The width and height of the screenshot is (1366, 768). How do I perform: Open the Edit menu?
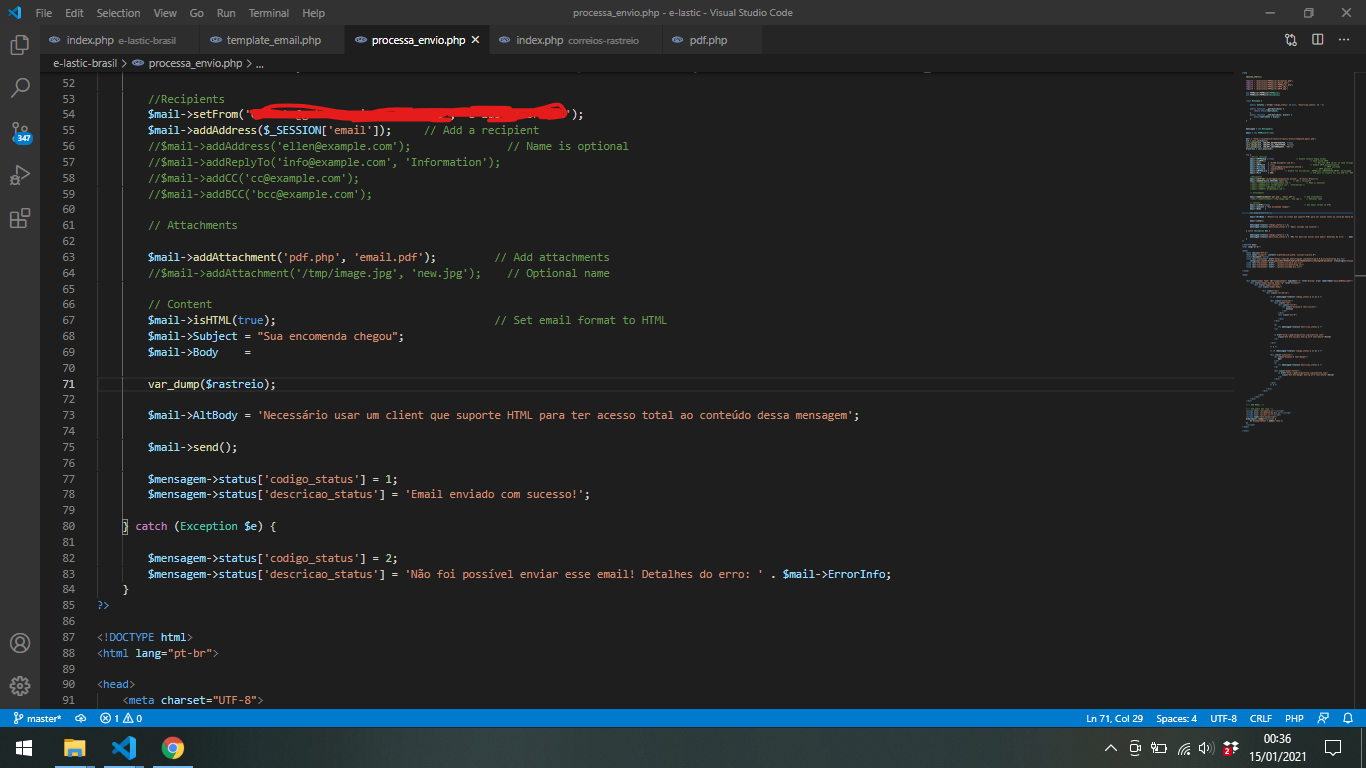pos(75,13)
